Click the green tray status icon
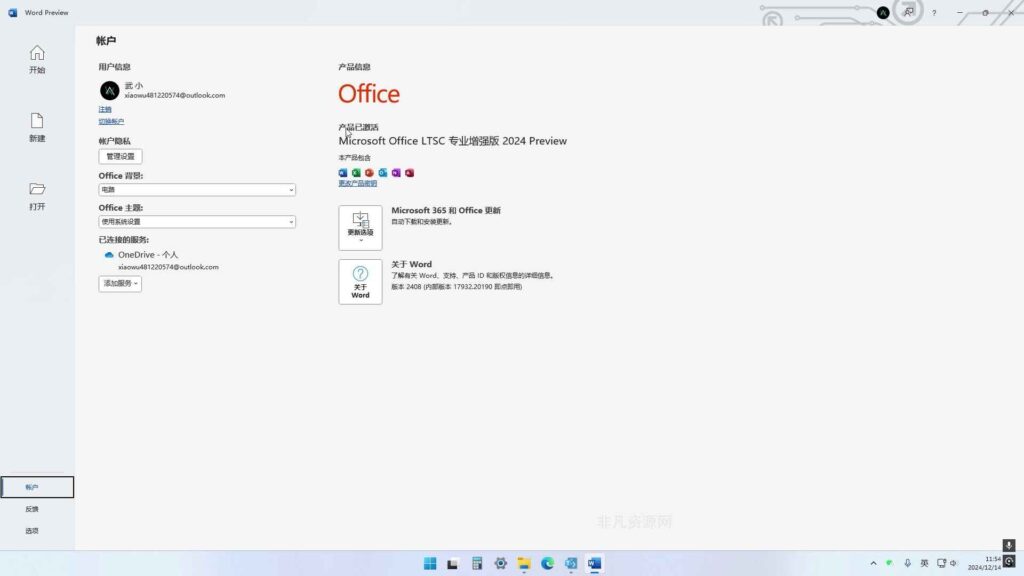The image size is (1024, 576). (x=889, y=563)
